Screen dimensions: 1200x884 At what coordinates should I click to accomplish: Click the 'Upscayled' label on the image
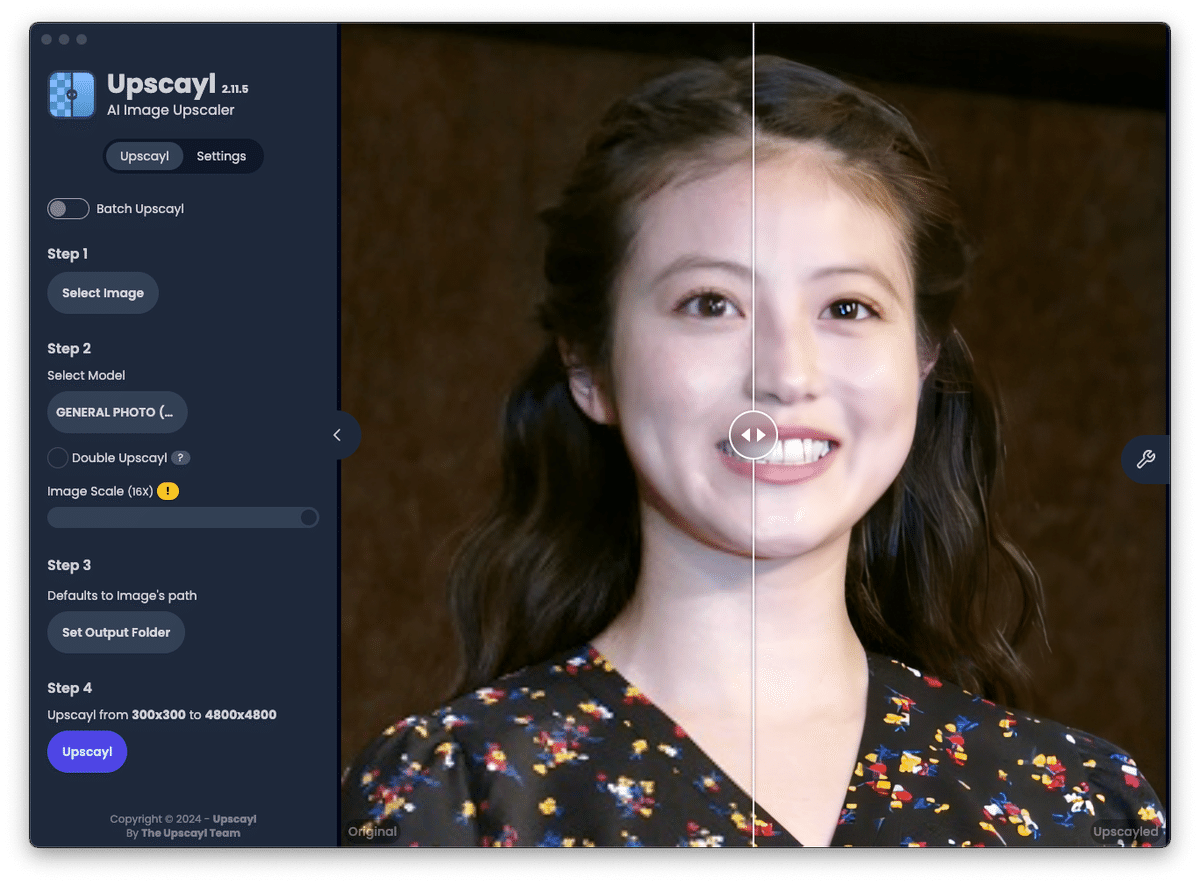[1126, 831]
